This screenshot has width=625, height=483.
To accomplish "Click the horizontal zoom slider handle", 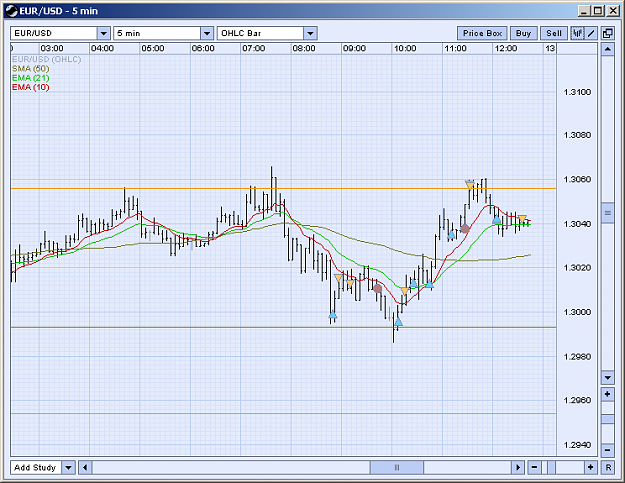I will [551, 467].
